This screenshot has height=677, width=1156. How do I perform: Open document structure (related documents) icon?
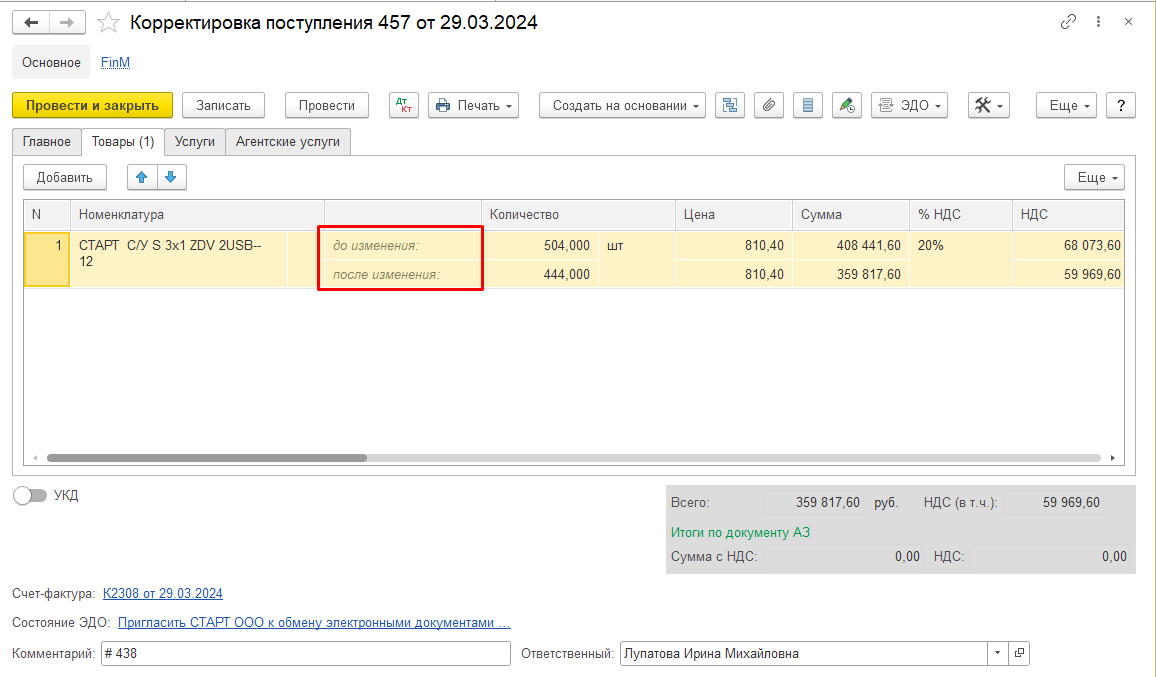730,105
